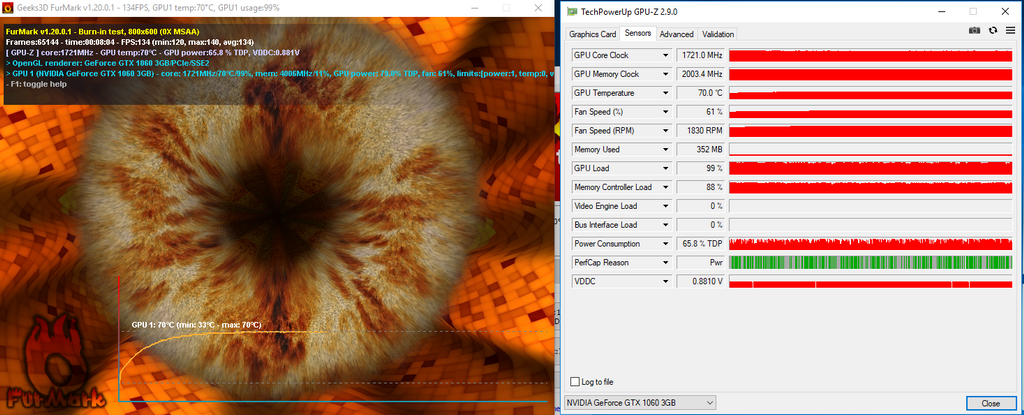Click the FurMark title bar app icon
Viewport: 1024px width, 415px height.
click(x=8, y=8)
